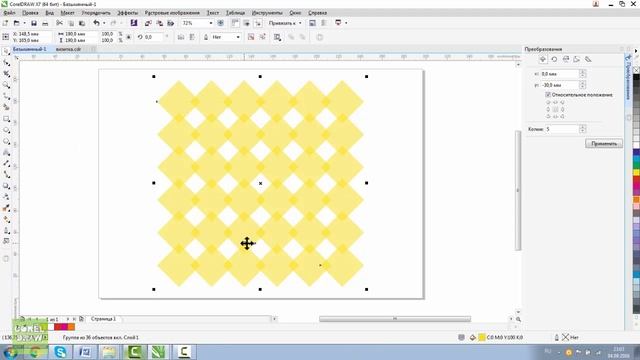Select the Freehand tool in toolbox

[x=6, y=96]
